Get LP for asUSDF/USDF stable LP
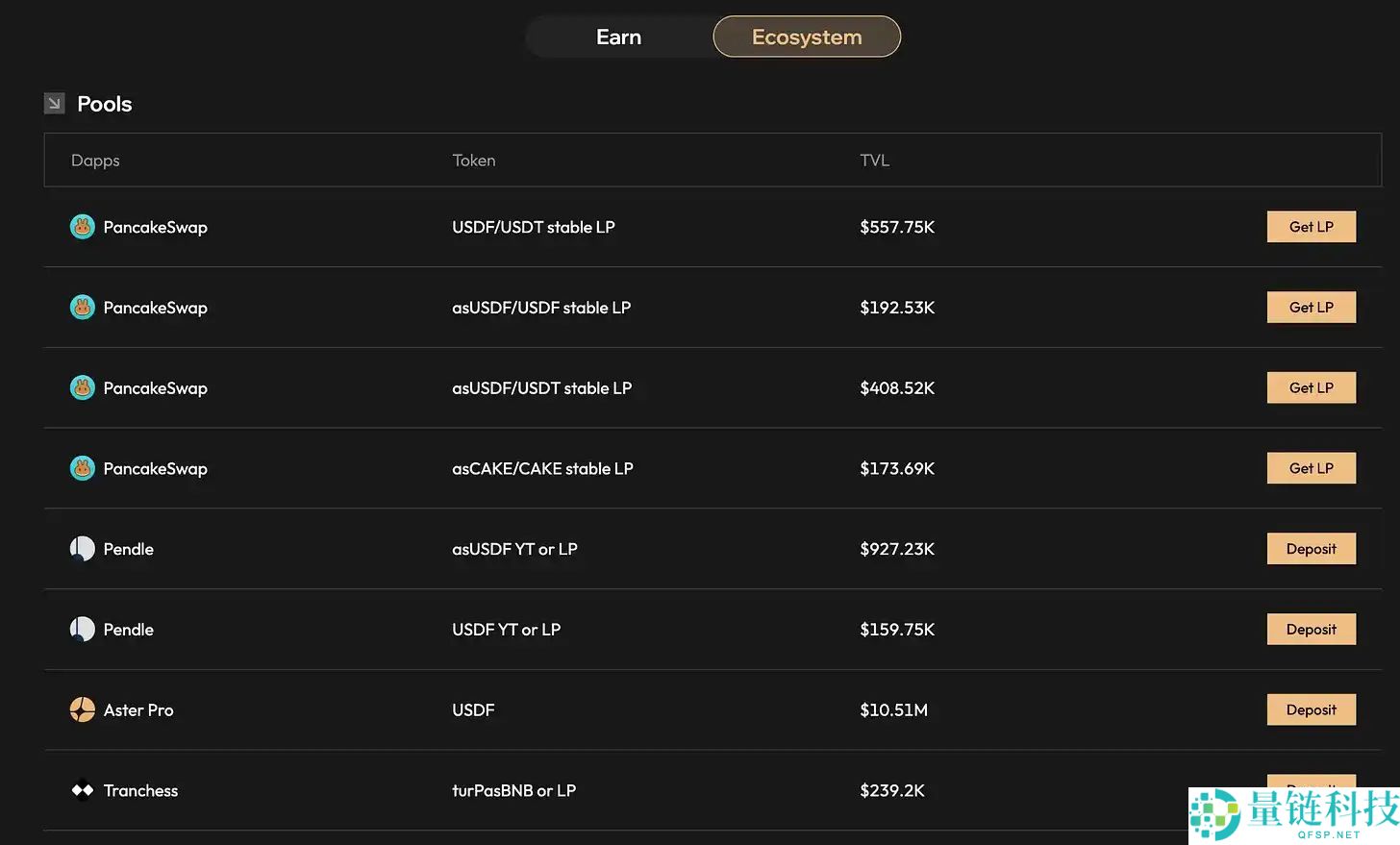 pos(1311,308)
